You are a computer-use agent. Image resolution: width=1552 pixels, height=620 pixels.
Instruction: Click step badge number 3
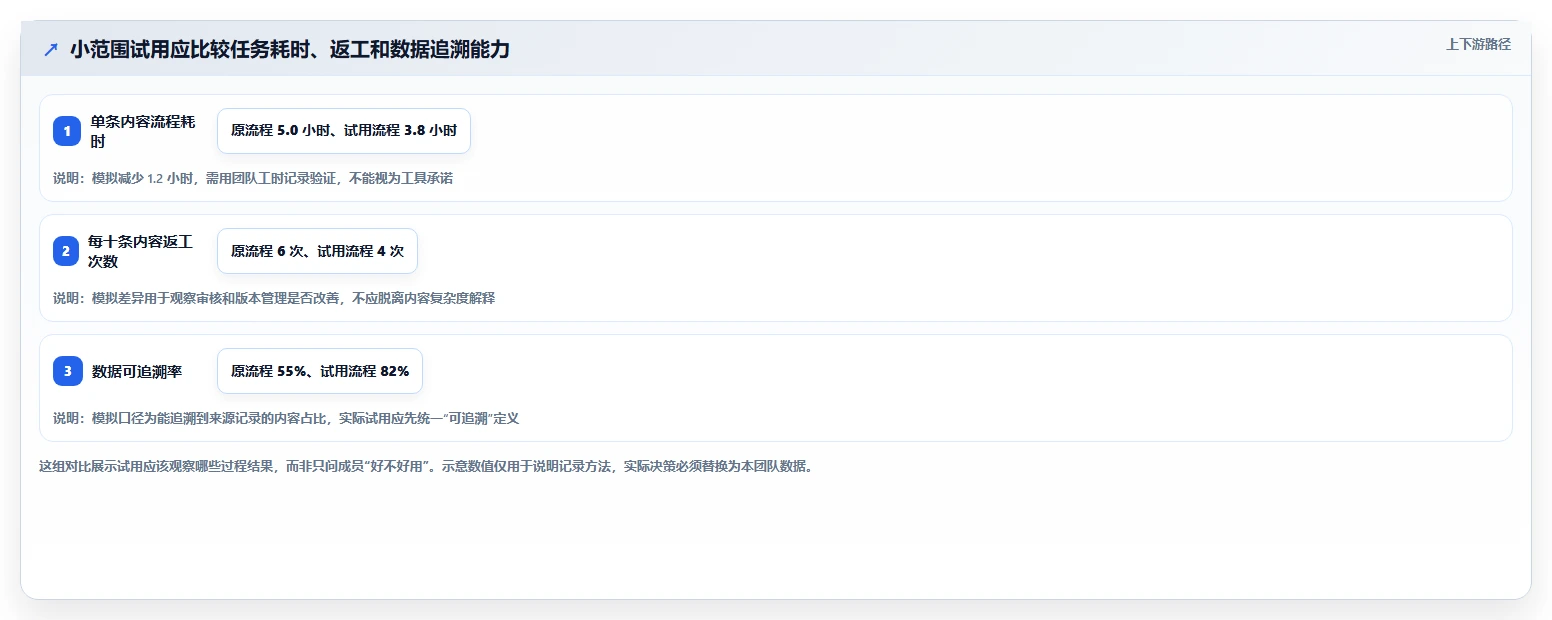[x=67, y=371]
